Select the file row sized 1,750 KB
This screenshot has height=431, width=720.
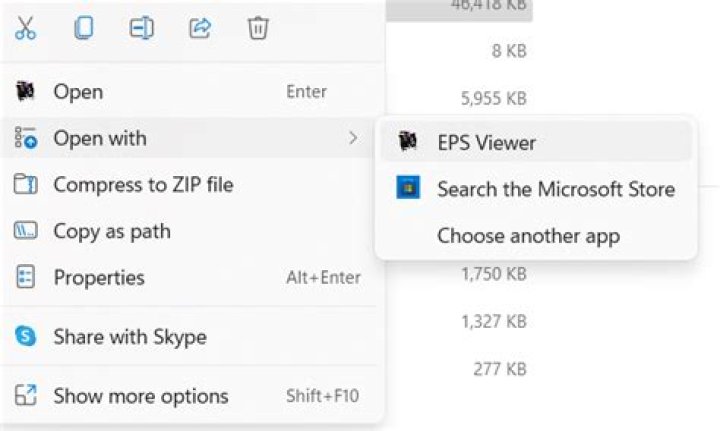(493, 274)
